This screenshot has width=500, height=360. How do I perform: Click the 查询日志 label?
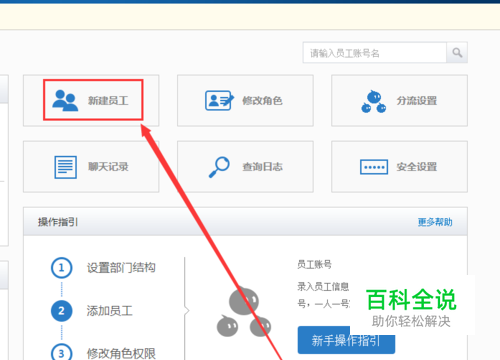pyautogui.click(x=262, y=167)
